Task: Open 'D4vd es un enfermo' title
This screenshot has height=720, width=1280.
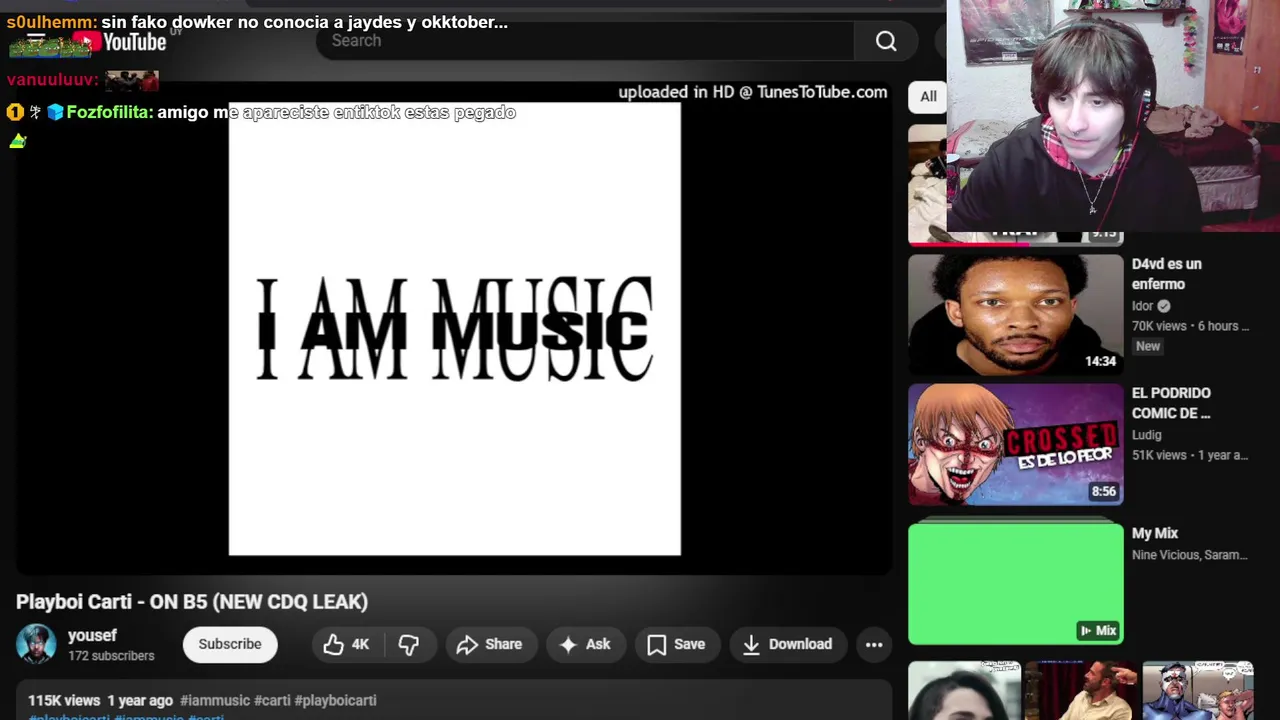Action: pos(1166,274)
